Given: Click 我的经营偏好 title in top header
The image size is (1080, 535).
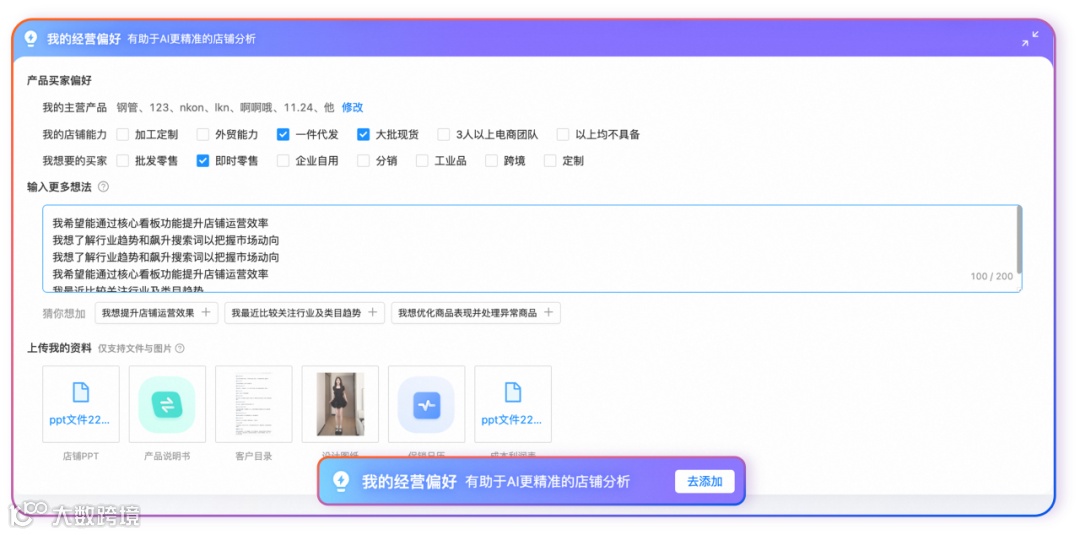Looking at the screenshot, I should pyautogui.click(x=83, y=39).
